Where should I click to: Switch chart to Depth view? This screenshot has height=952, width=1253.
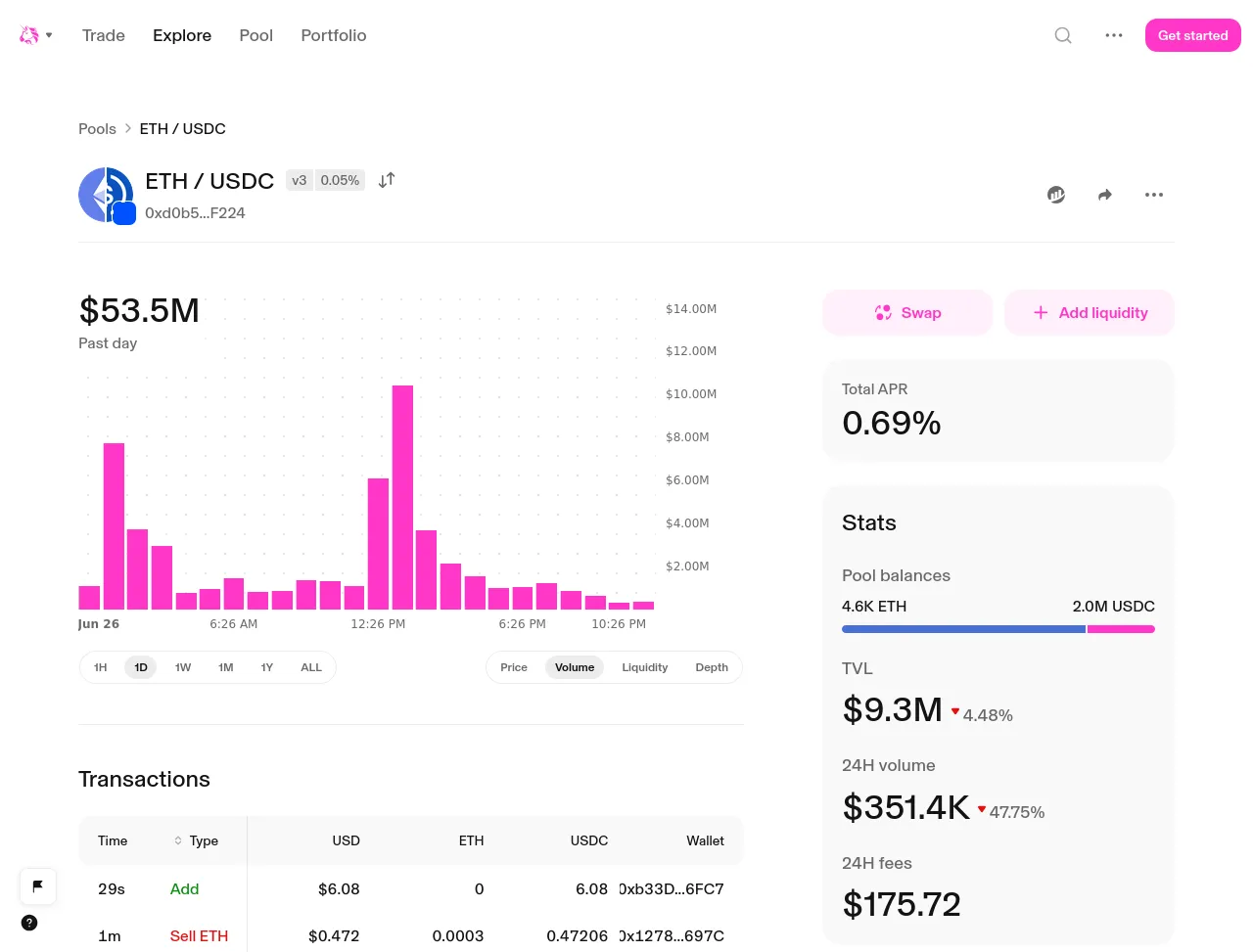(712, 667)
